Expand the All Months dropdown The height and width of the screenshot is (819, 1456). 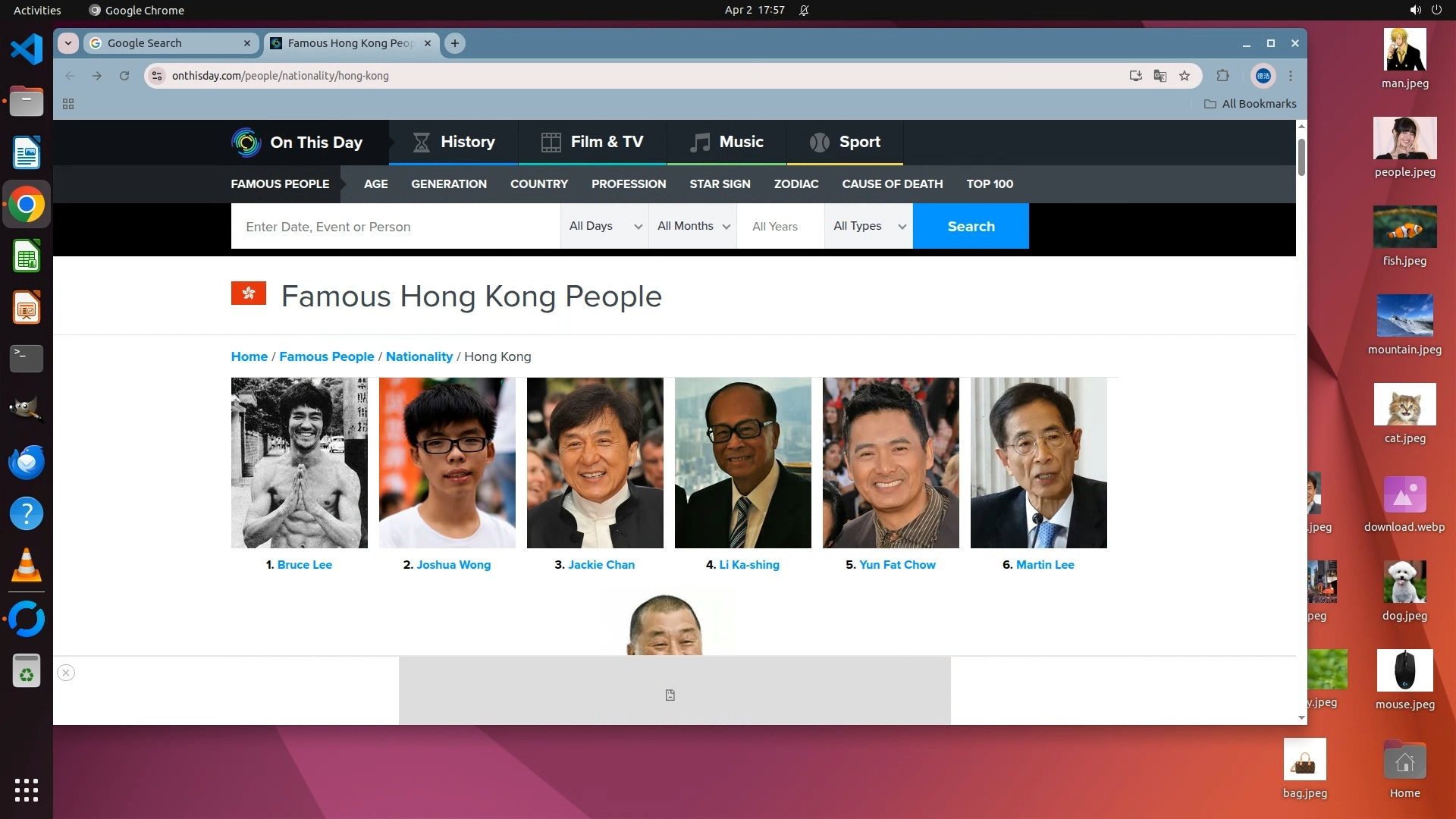click(692, 226)
